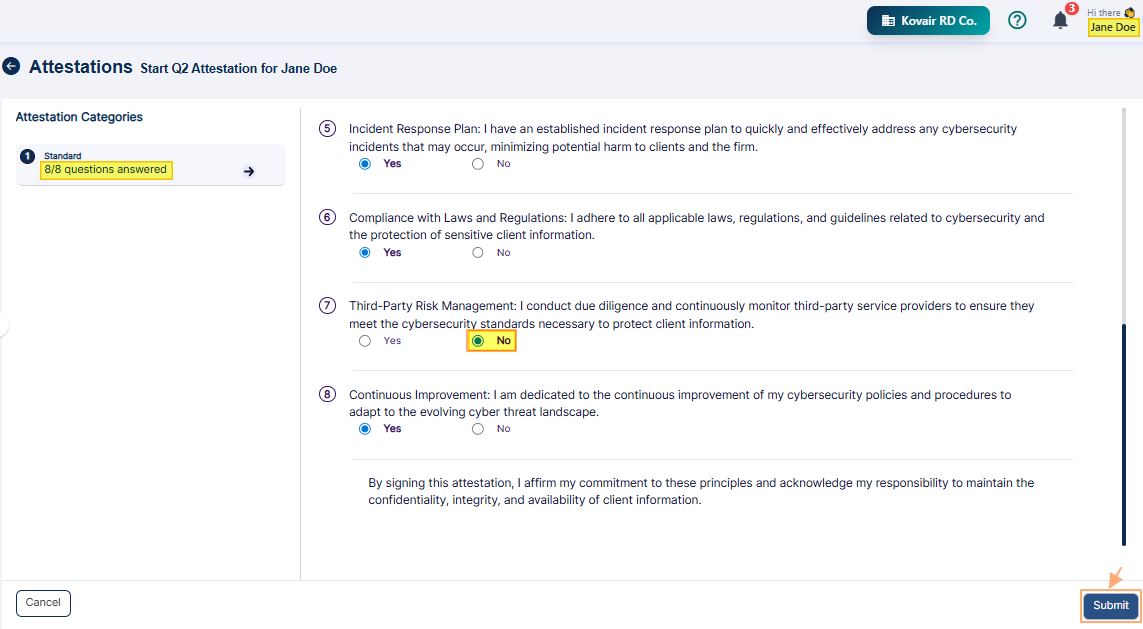Click the waving hand emoji near Hi there
The width and height of the screenshot is (1143, 629).
(x=1128, y=13)
